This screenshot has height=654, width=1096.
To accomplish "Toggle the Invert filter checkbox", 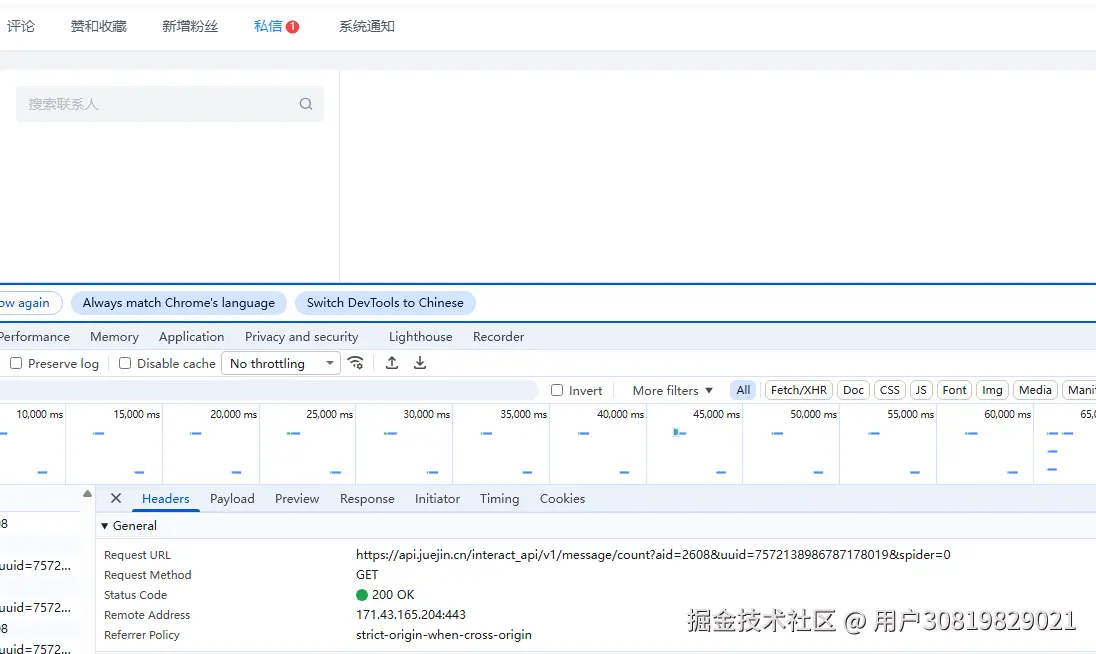I will (557, 390).
